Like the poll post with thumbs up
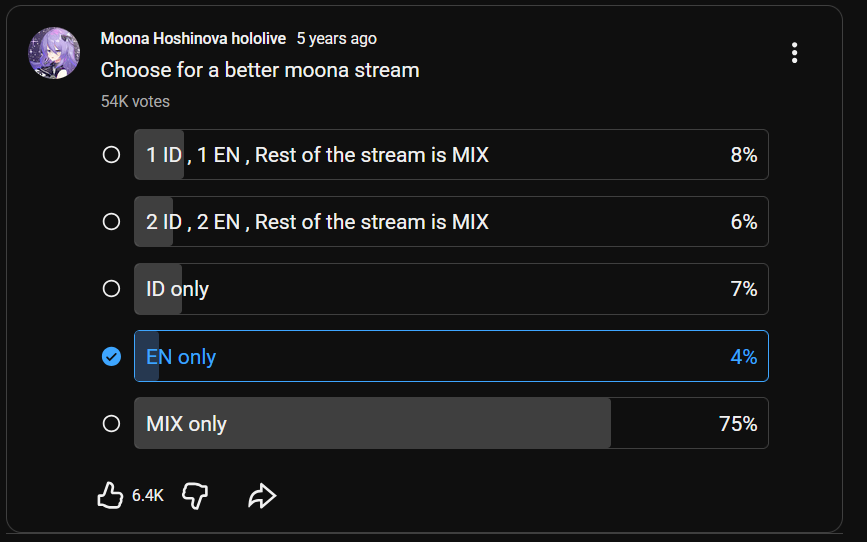Viewport: 867px width, 542px height. [x=110, y=495]
